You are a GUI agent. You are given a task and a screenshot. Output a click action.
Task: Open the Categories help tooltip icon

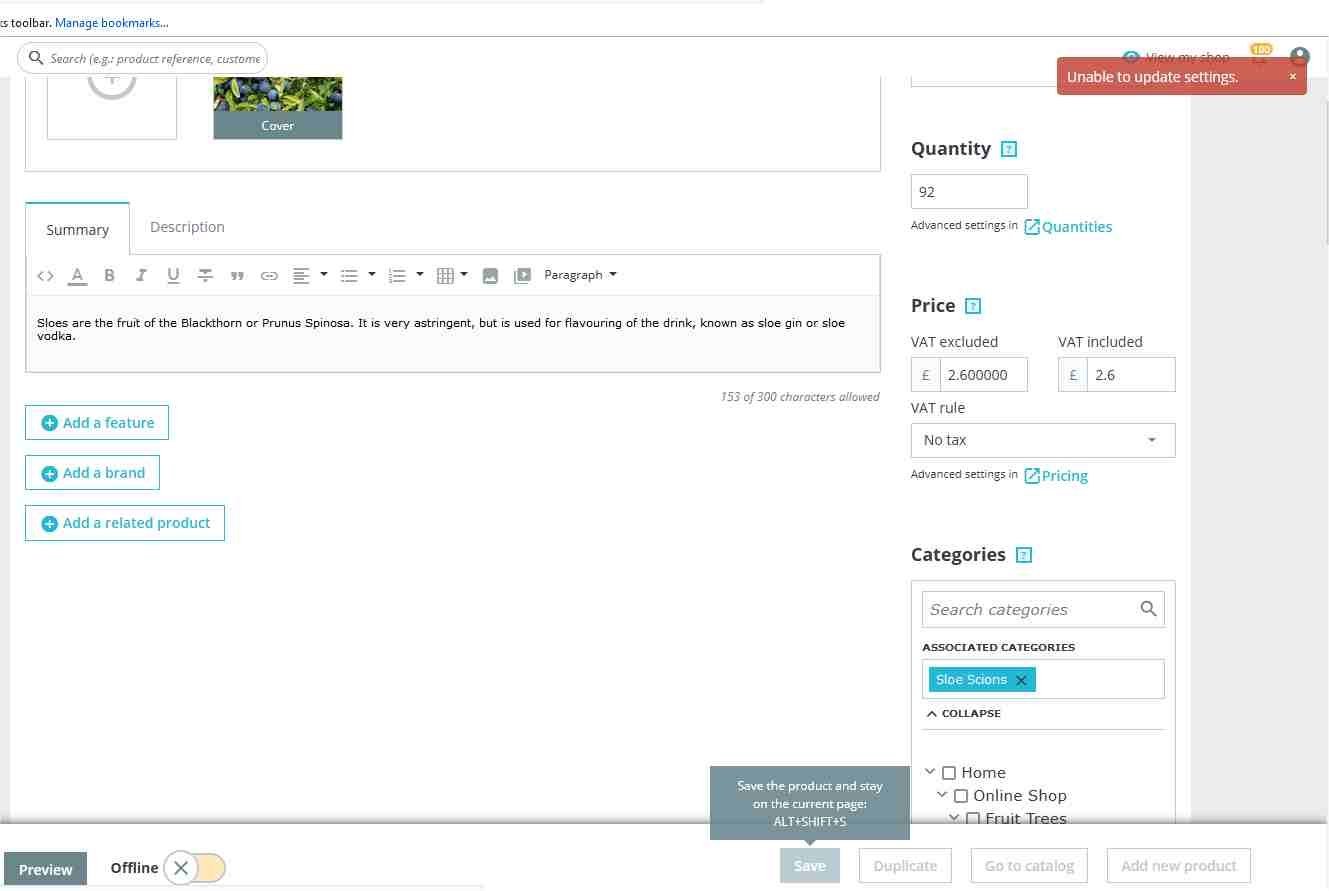(x=1024, y=556)
